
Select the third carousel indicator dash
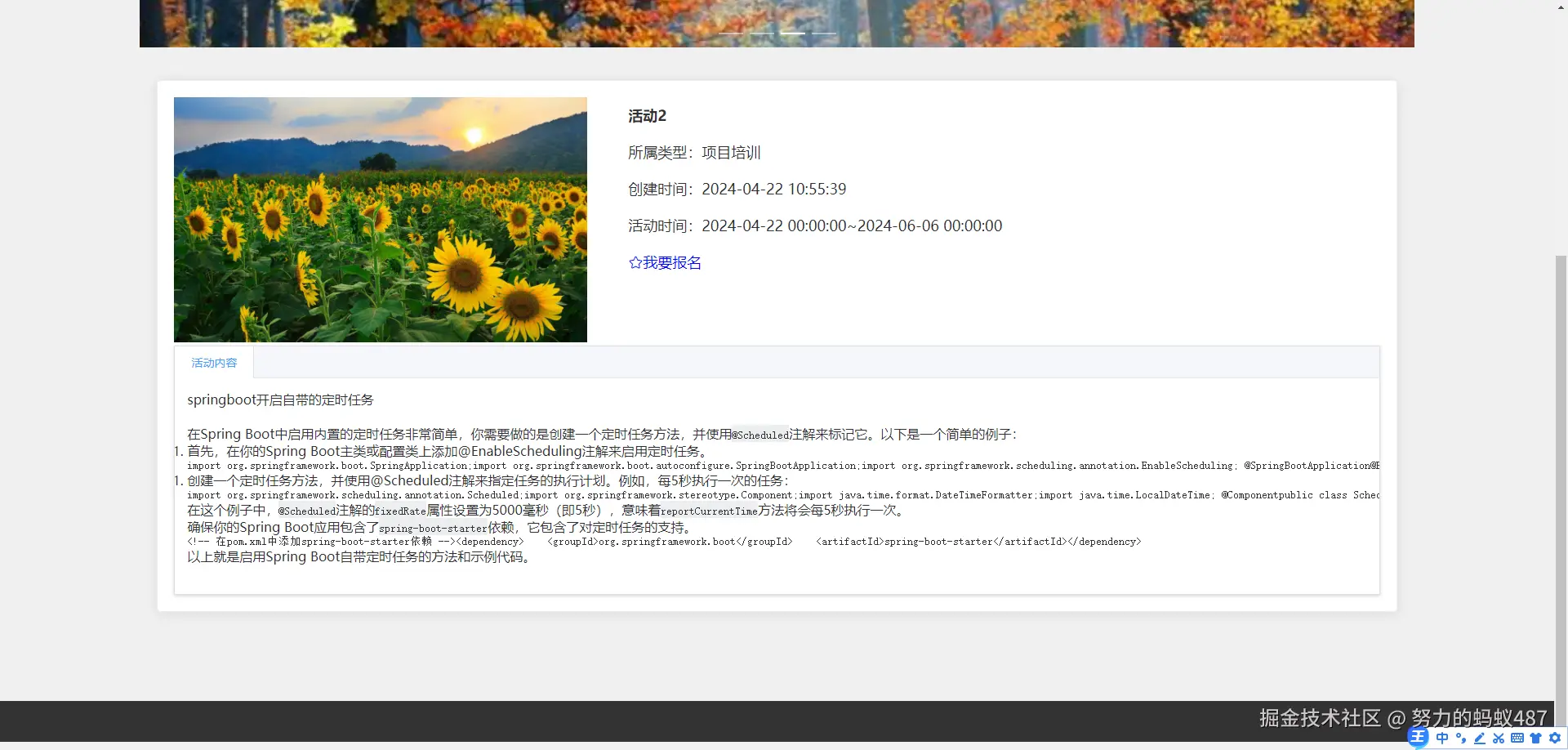point(793,33)
